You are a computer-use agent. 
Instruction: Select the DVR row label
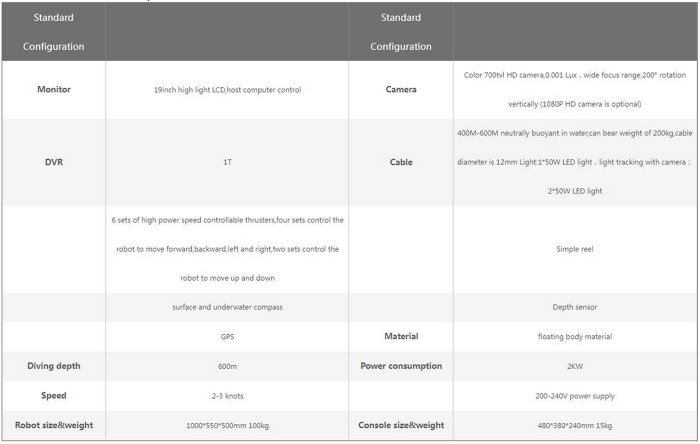tap(54, 162)
